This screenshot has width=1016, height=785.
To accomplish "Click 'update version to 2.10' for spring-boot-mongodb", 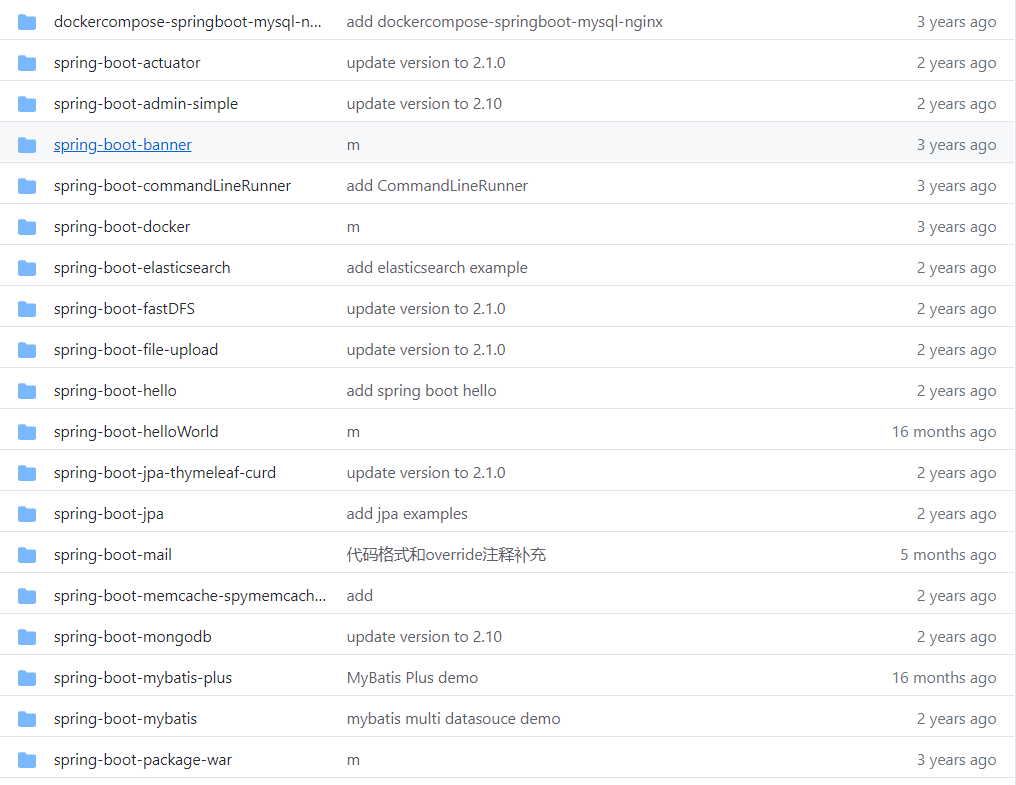I will click(x=424, y=637).
